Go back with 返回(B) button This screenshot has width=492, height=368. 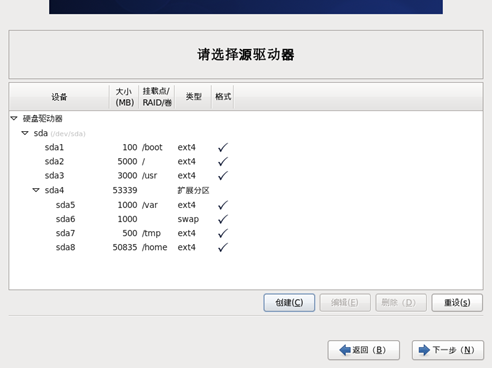pos(364,350)
